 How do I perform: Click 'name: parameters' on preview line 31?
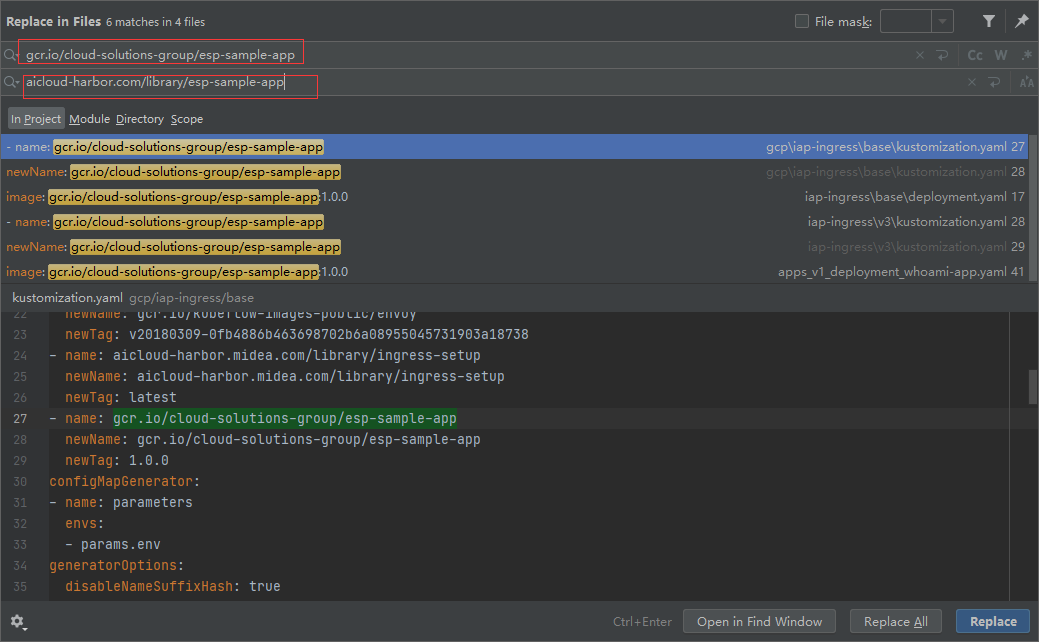coord(129,503)
